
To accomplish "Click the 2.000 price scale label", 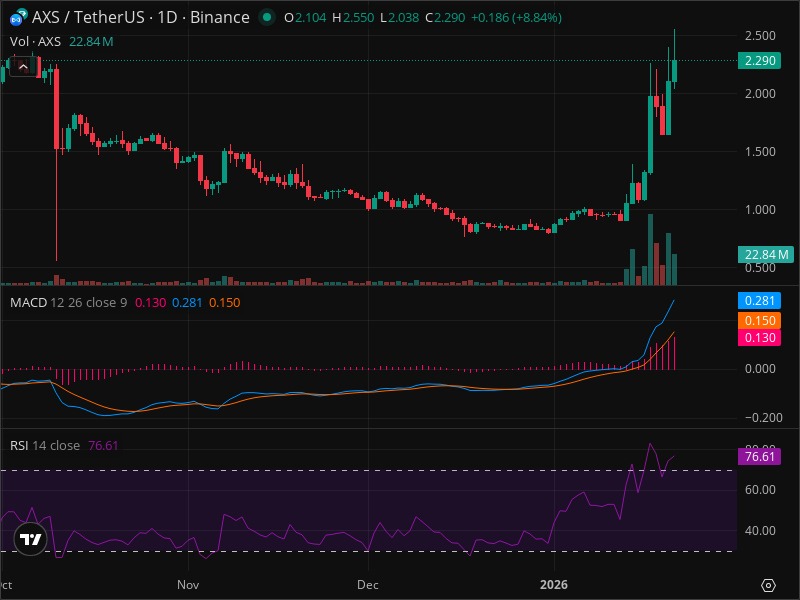I will (760, 94).
